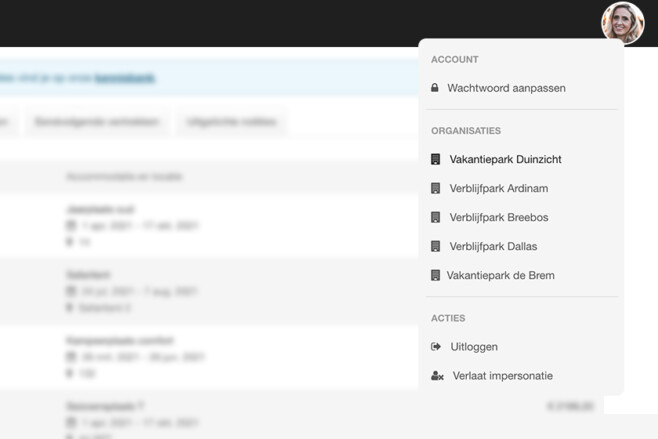
Task: Click the building icon beside Verblijfpark Ardinam
Action: [x=435, y=188]
